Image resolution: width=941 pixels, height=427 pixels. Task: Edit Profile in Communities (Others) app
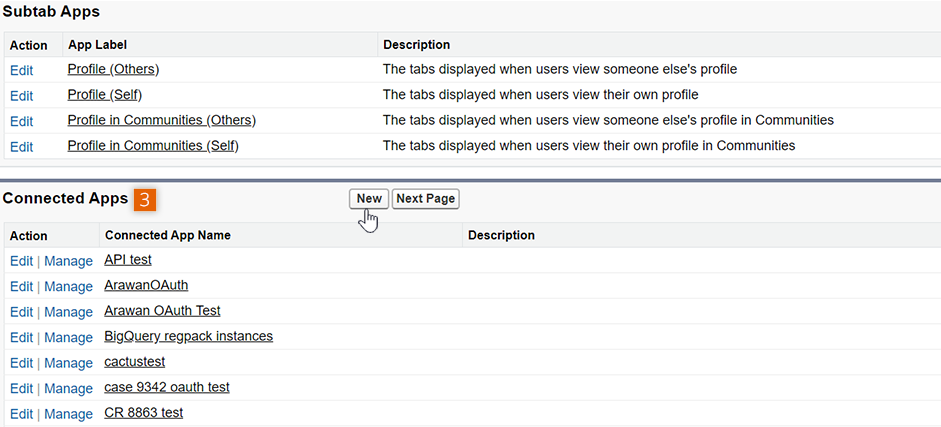click(x=22, y=122)
